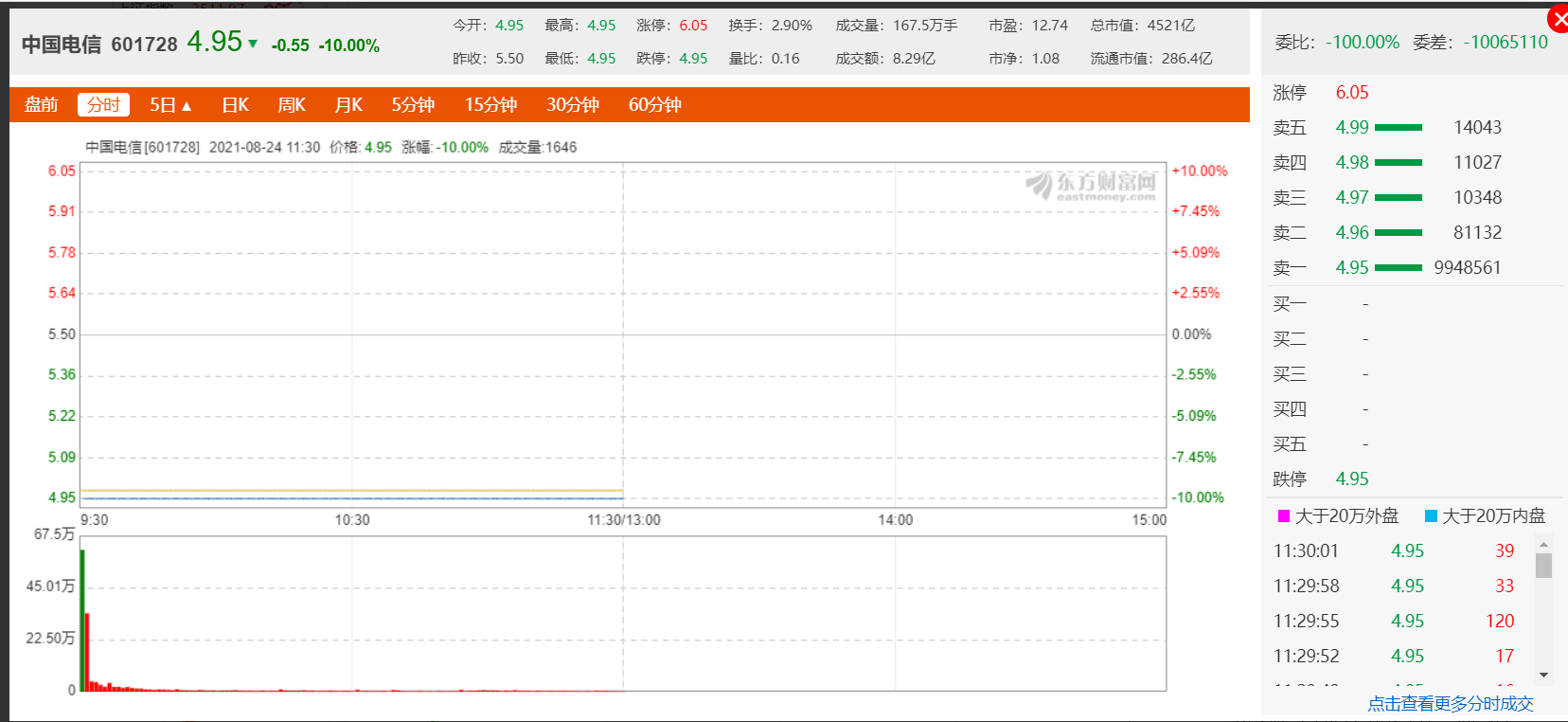Screen dimensions: 1568x722
Task: Click the Eastmoney watermark logo on chart
Action: [x=1091, y=185]
